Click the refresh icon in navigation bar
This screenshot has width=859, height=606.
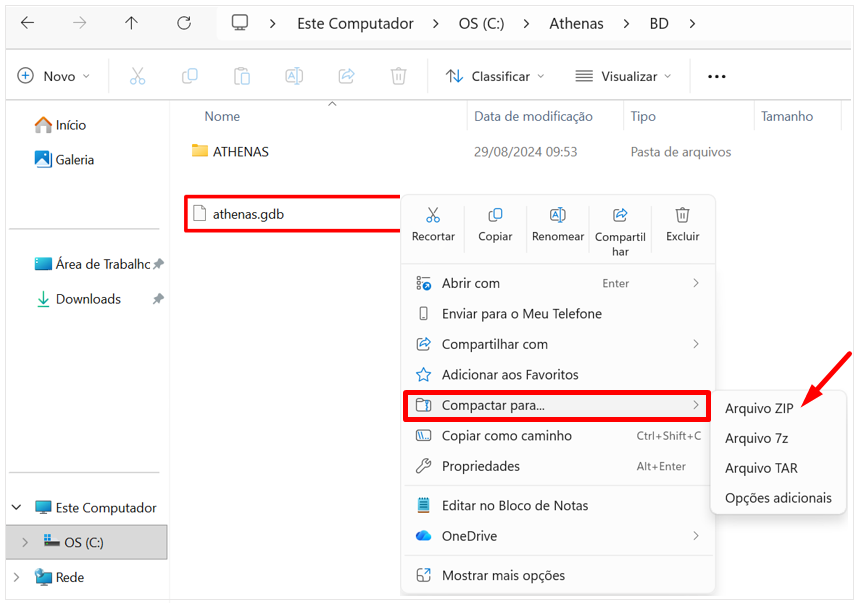coord(183,23)
